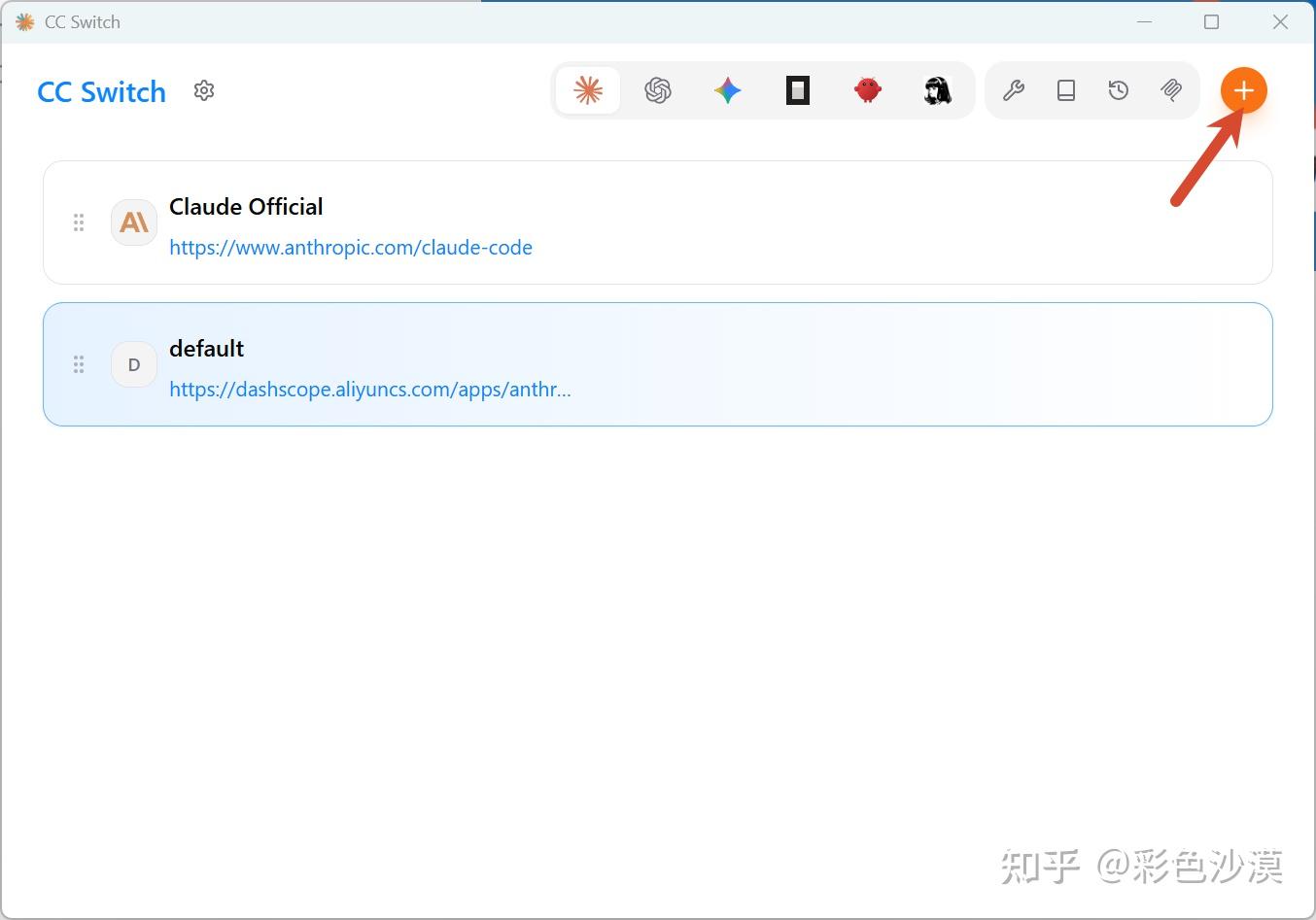
Task: Click the "default" provider name
Action: pos(207,349)
